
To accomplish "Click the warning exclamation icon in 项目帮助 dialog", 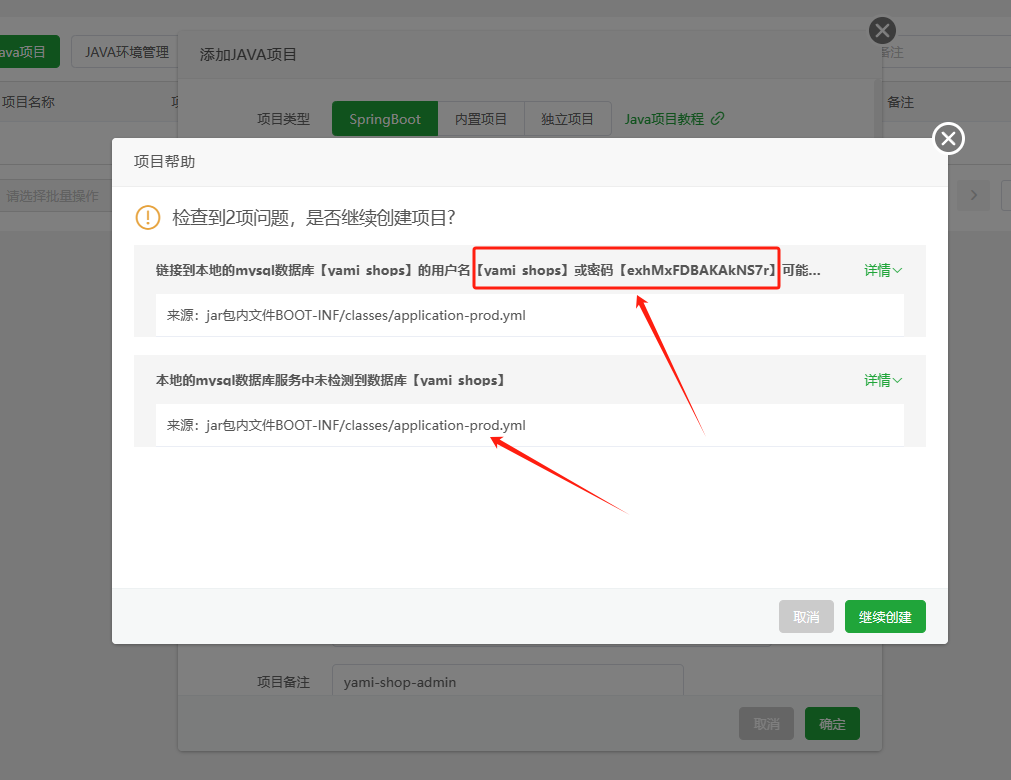I will (148, 217).
